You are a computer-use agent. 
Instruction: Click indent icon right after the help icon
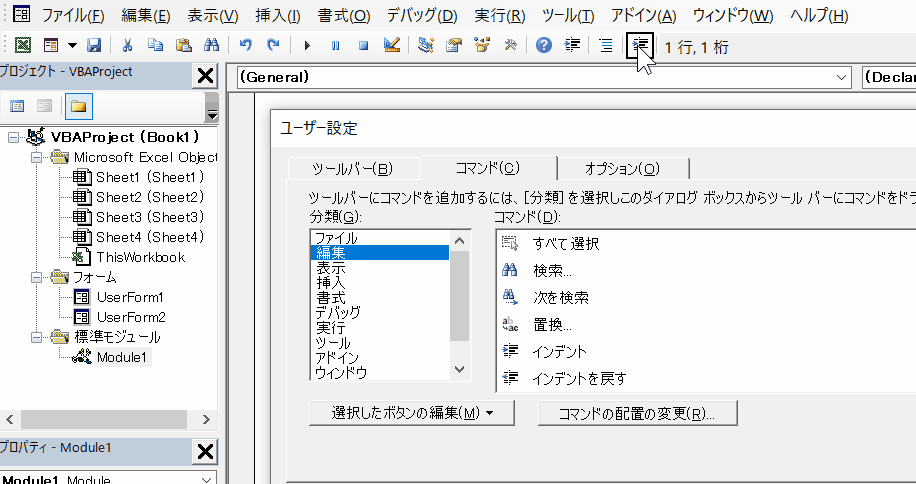click(572, 45)
